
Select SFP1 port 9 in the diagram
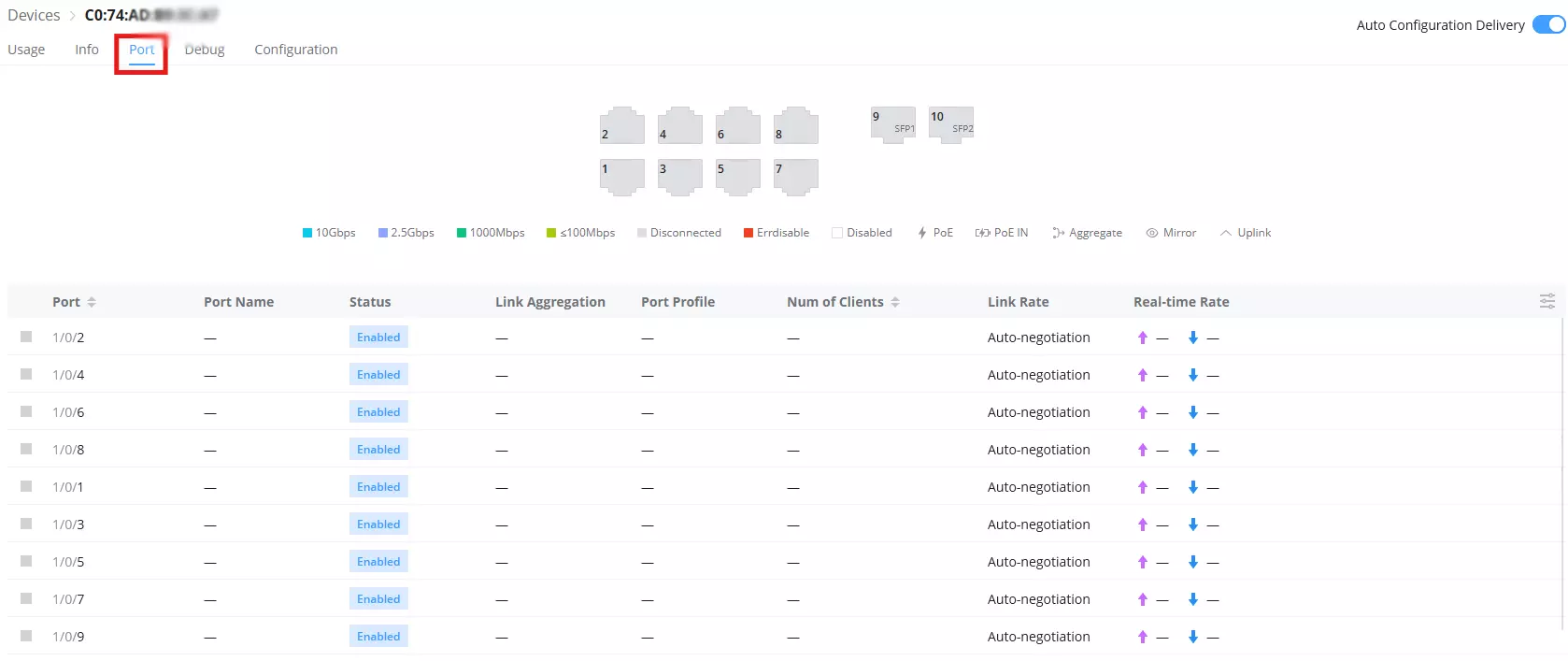(x=892, y=124)
